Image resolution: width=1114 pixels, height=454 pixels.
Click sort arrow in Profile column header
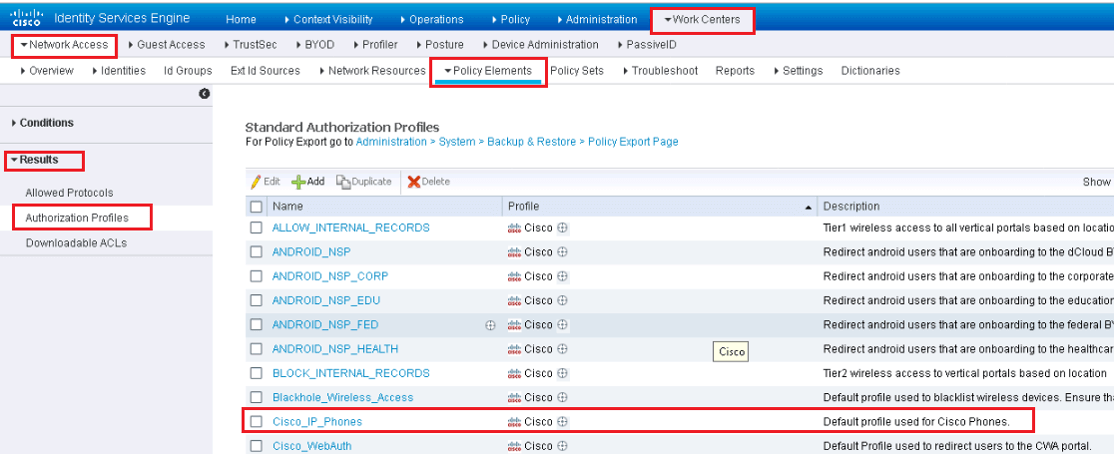[808, 207]
